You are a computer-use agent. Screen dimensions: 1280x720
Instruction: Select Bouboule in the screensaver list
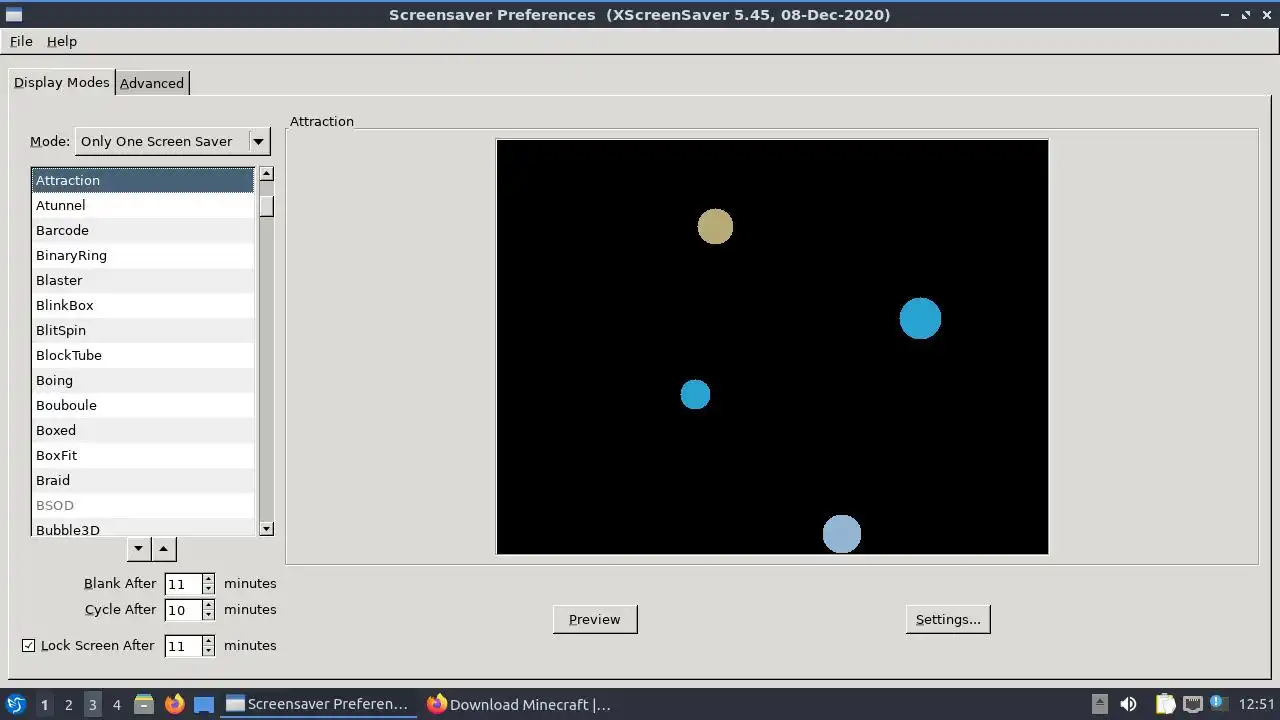[x=143, y=405]
